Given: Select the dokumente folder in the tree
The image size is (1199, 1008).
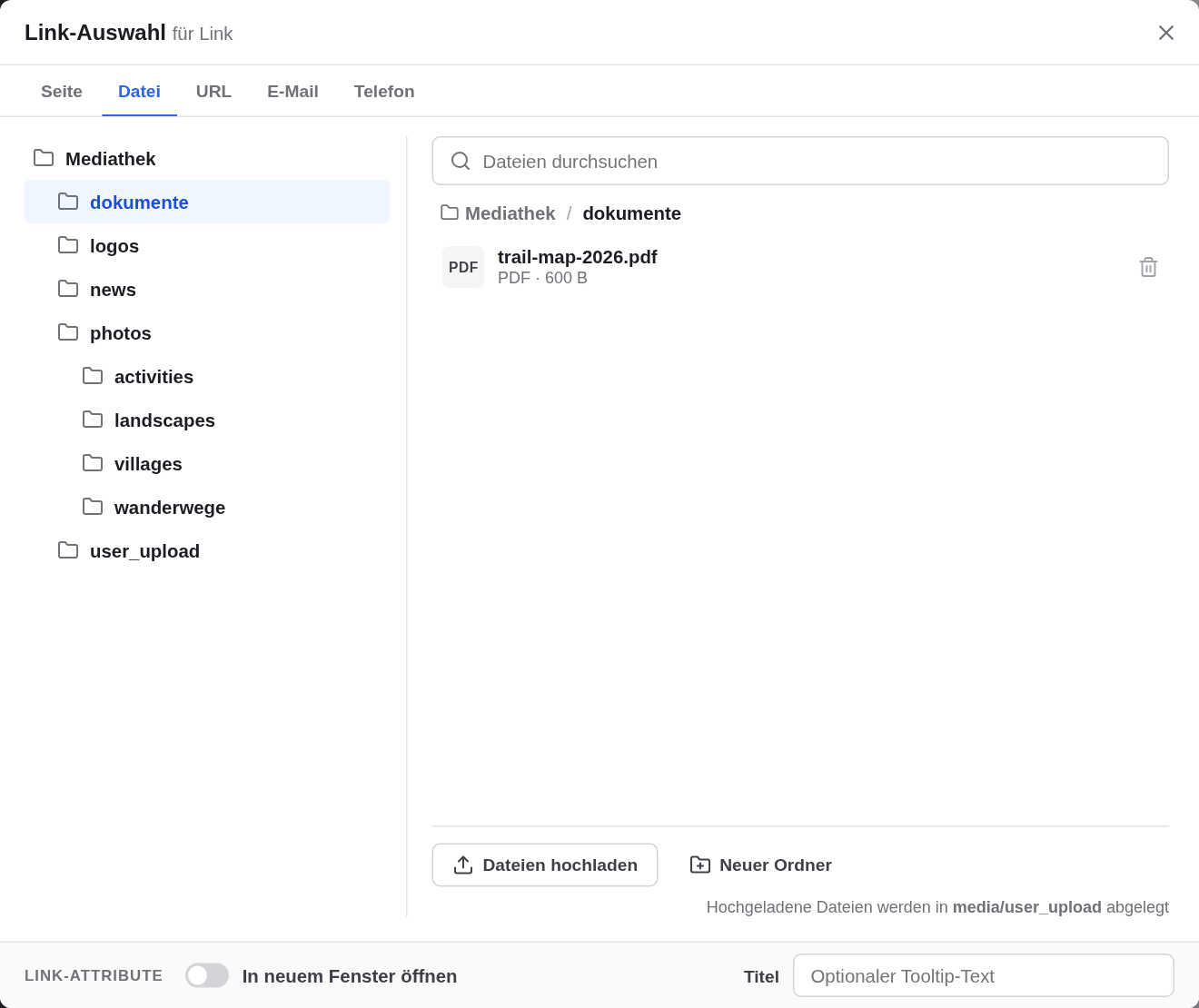Looking at the screenshot, I should point(207,202).
